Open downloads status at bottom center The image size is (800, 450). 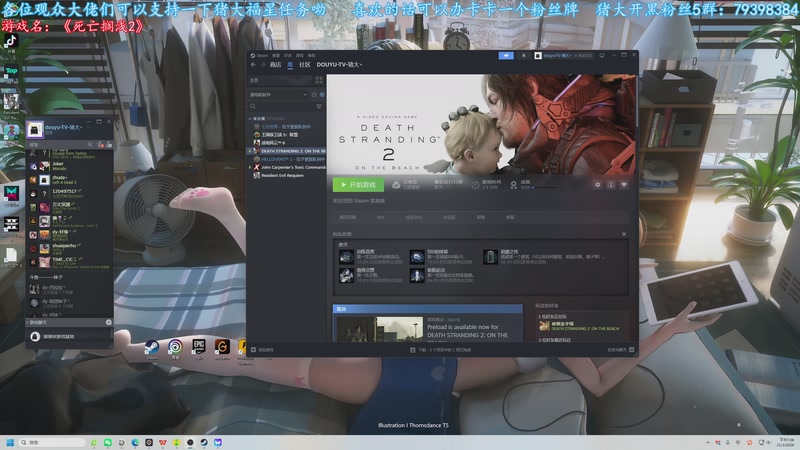(441, 350)
